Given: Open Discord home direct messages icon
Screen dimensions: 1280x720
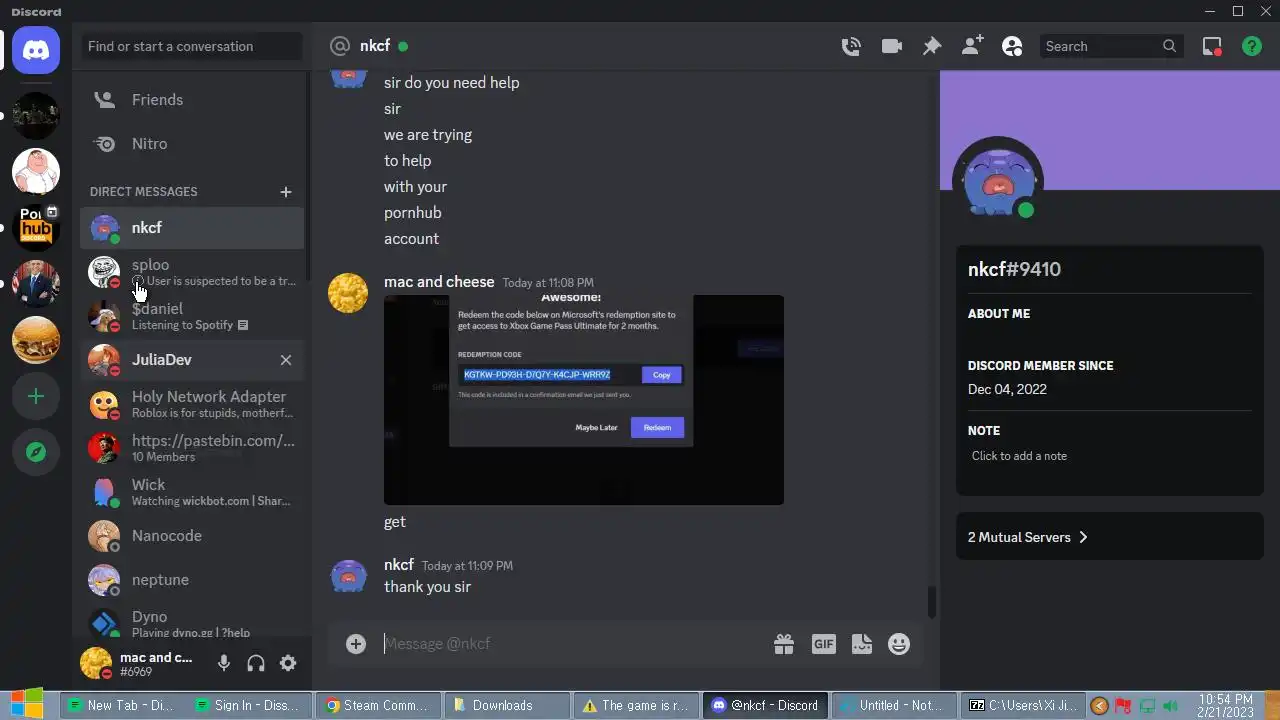Looking at the screenshot, I should tap(36, 49).
